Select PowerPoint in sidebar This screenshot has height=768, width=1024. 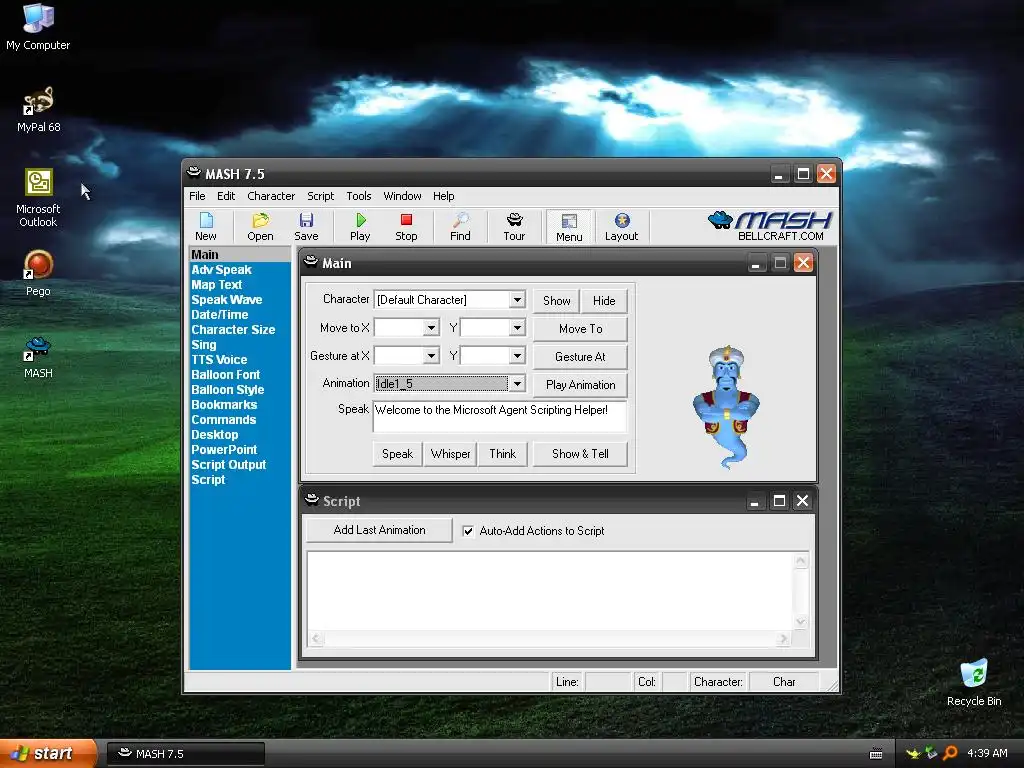(224, 450)
